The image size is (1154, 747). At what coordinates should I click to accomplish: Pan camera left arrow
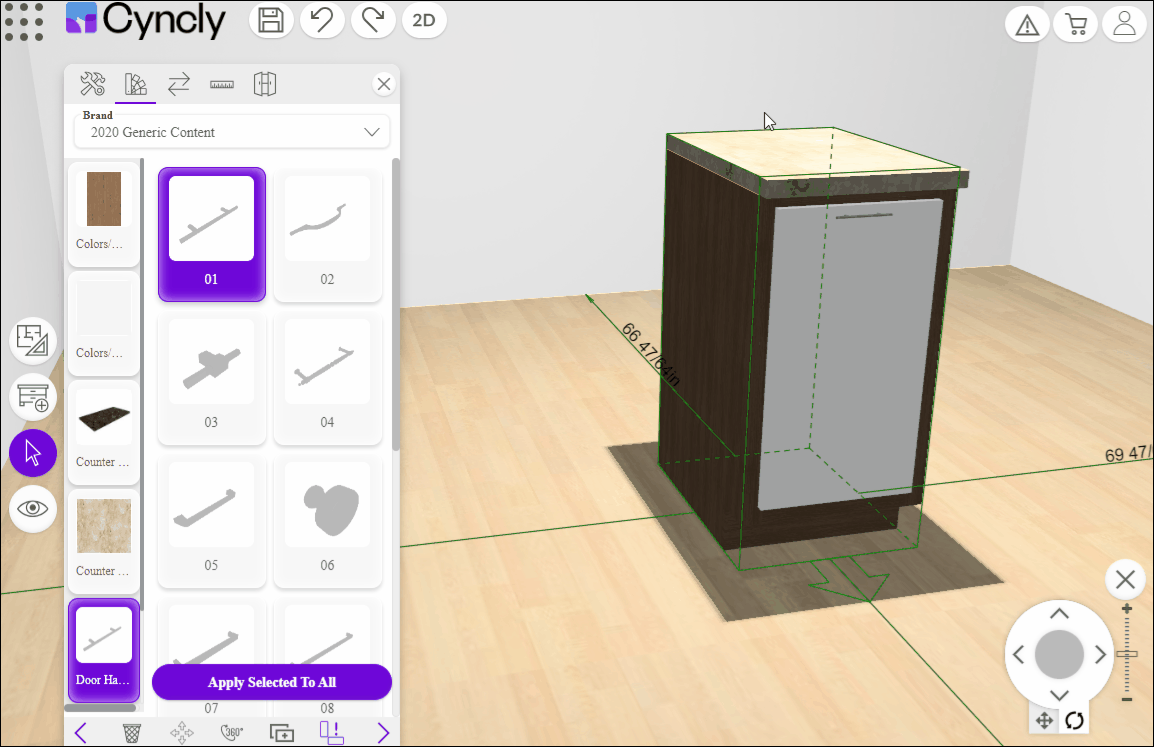tap(1019, 654)
